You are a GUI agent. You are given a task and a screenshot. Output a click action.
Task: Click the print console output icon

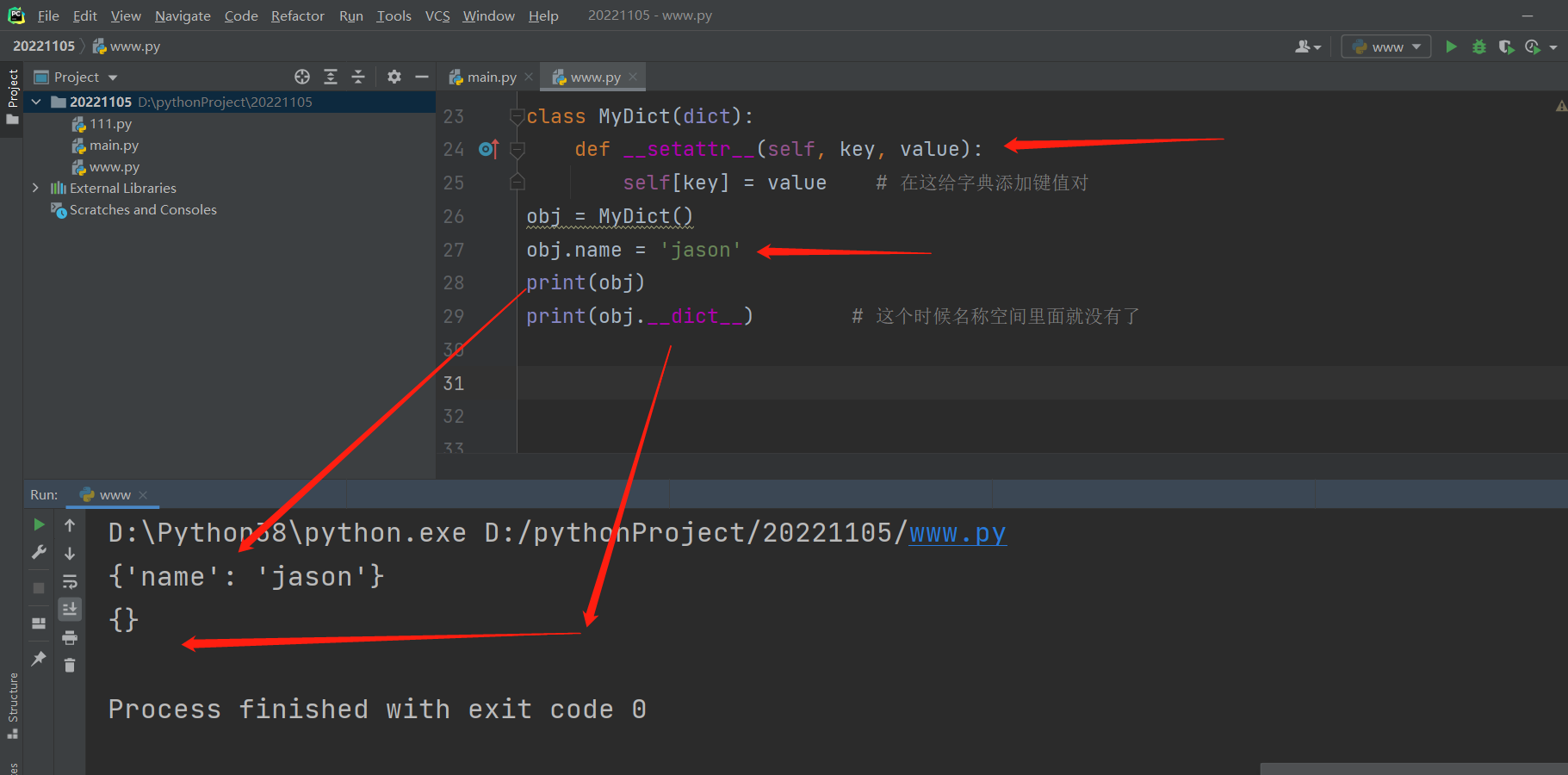tap(70, 638)
